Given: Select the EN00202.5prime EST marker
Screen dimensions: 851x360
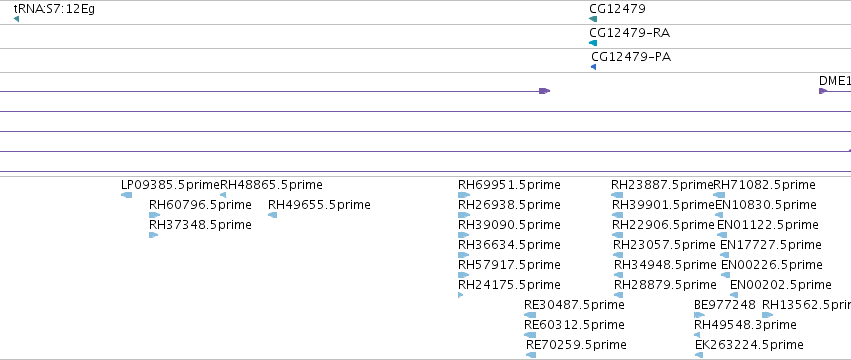Looking at the screenshot, I should point(734,295).
